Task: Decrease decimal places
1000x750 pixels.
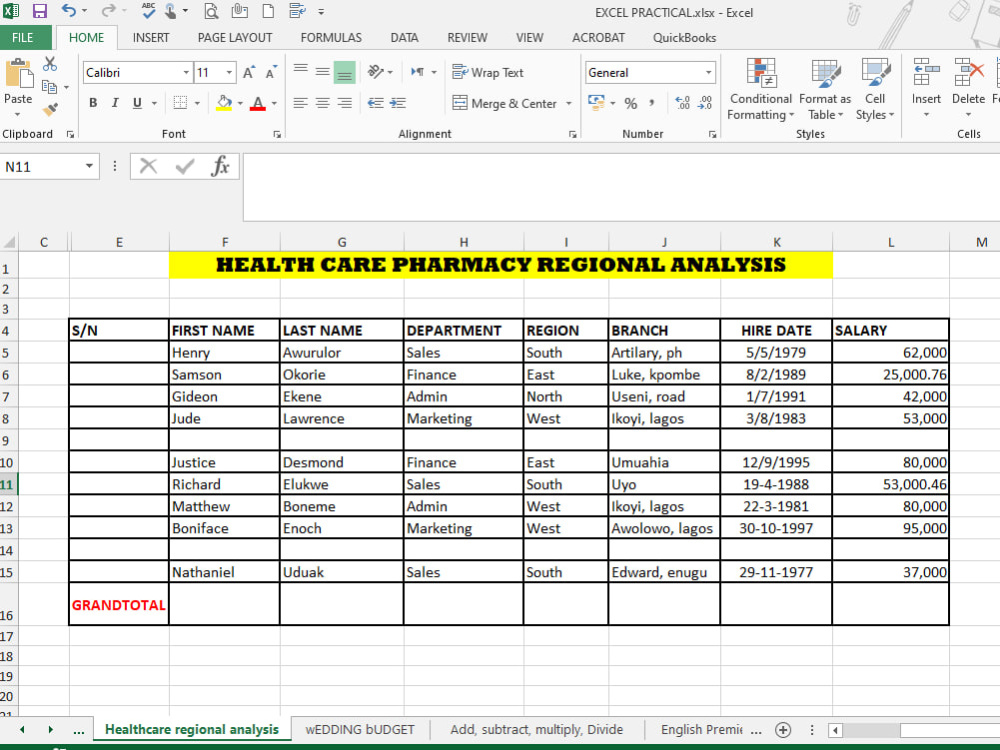Action: click(x=705, y=103)
